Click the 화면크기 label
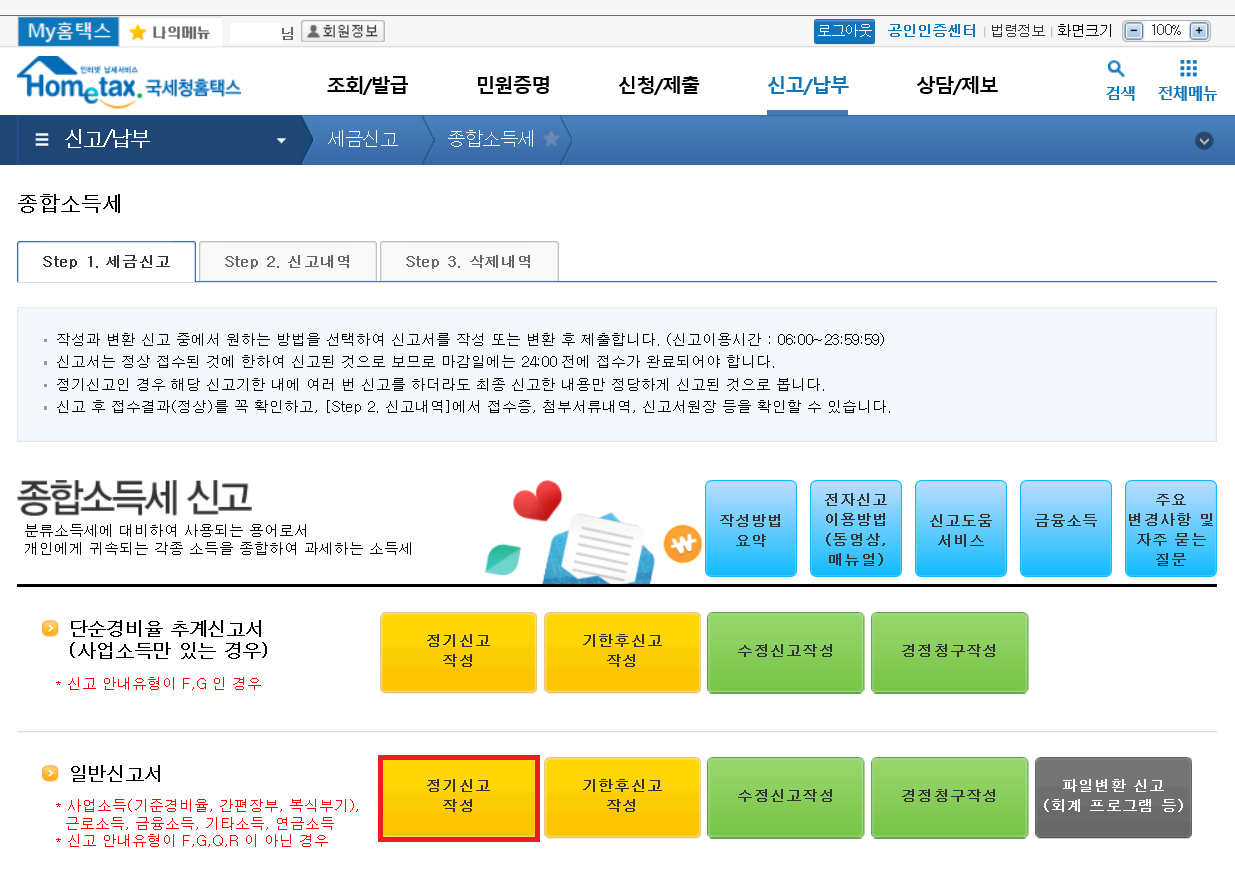The height and width of the screenshot is (877, 1235). (1085, 31)
